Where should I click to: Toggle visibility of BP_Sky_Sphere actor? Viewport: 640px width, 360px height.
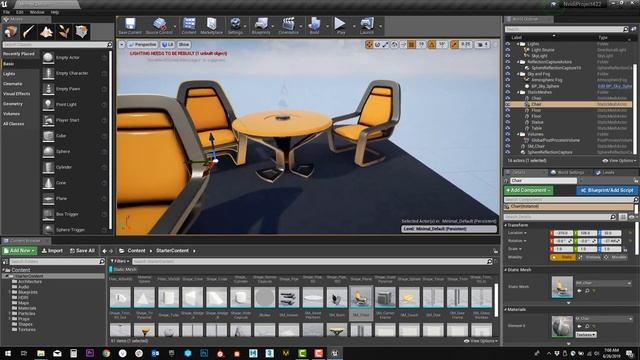(508, 86)
